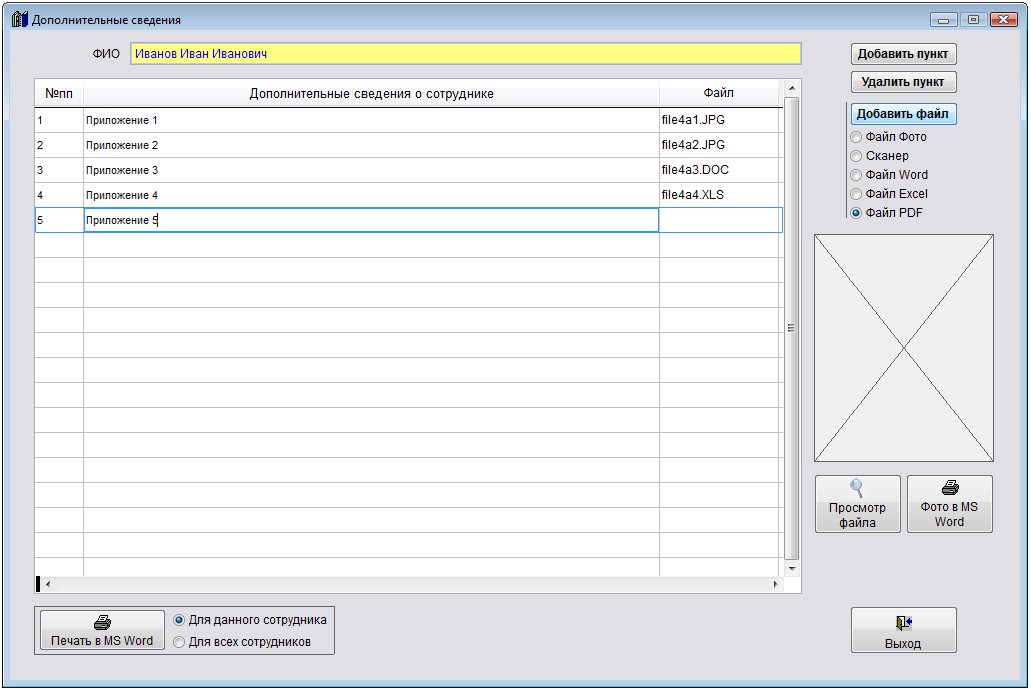1031x688 pixels.
Task: Click the printer icon on Фото в MS Word
Action: click(x=950, y=487)
